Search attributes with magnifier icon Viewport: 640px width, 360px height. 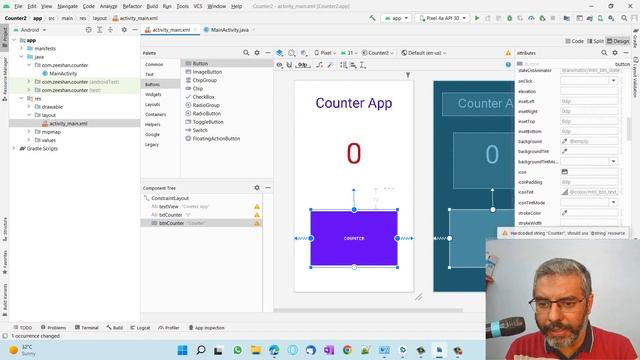[x=604, y=53]
